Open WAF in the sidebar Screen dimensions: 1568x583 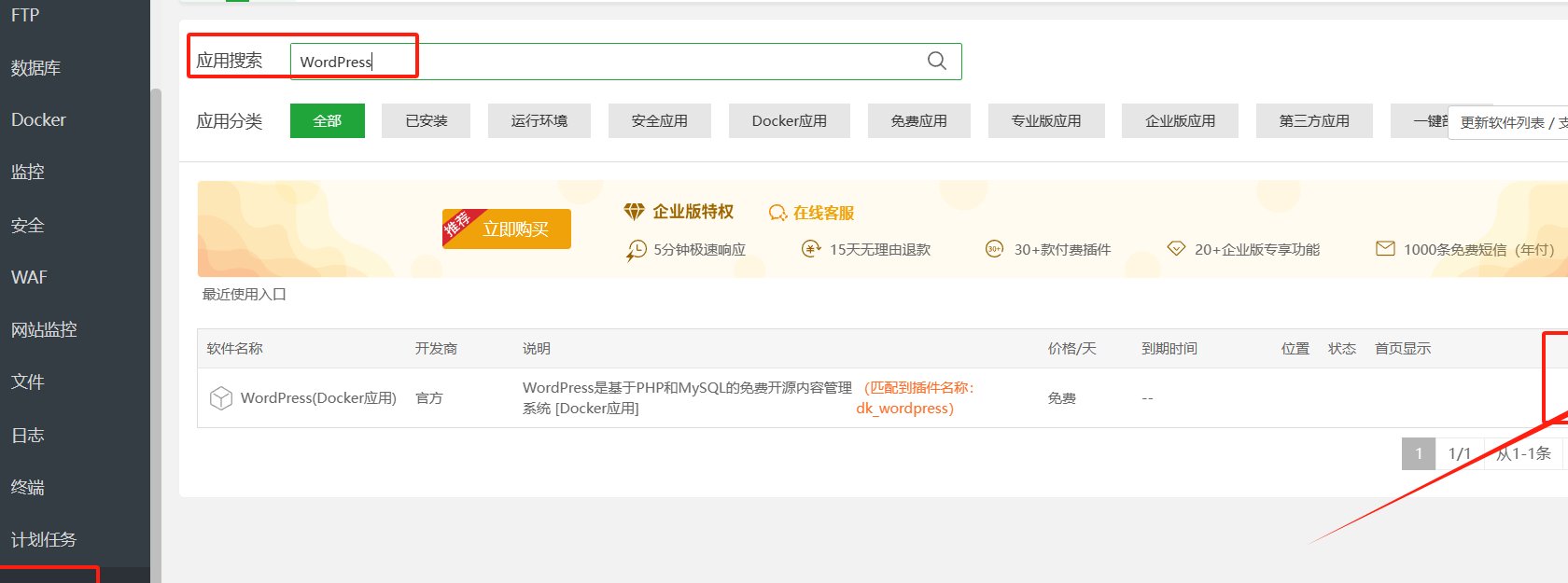click(29, 277)
